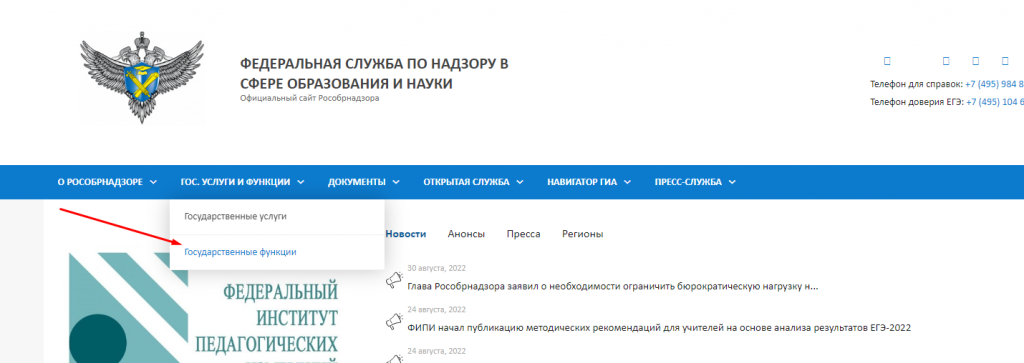Click the Телефон доверия ЕГЭ number
Image resolution: width=1024 pixels, height=363 pixels.
point(995,102)
